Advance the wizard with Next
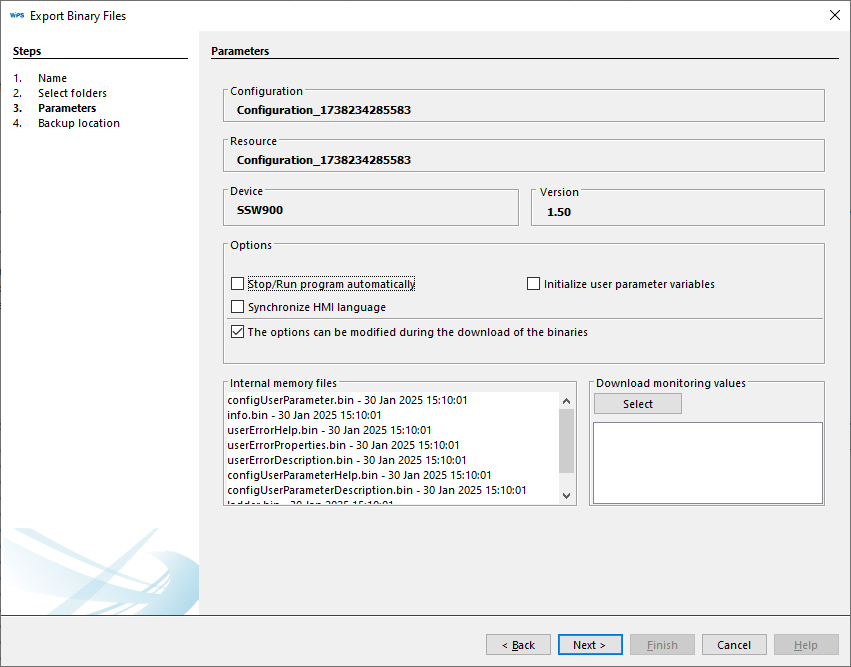This screenshot has height=667, width=851. pos(589,644)
